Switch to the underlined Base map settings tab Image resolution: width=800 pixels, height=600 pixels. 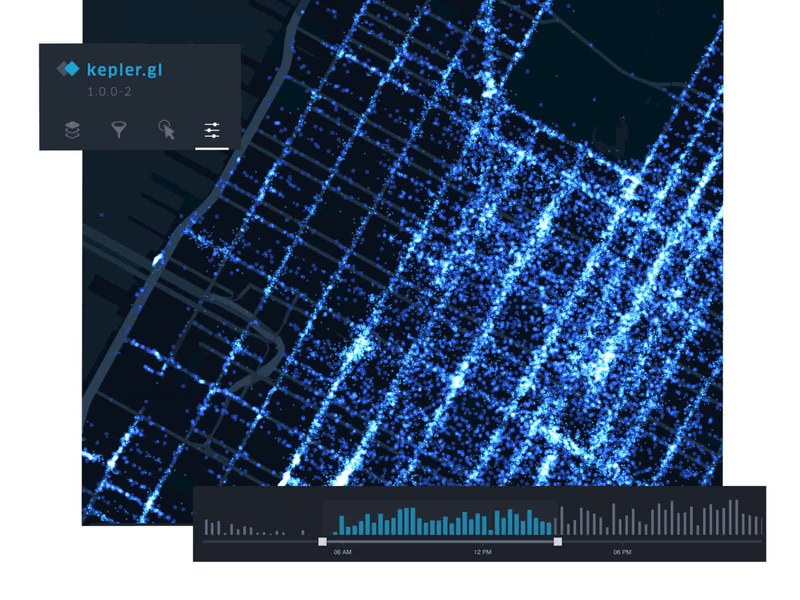(x=211, y=129)
